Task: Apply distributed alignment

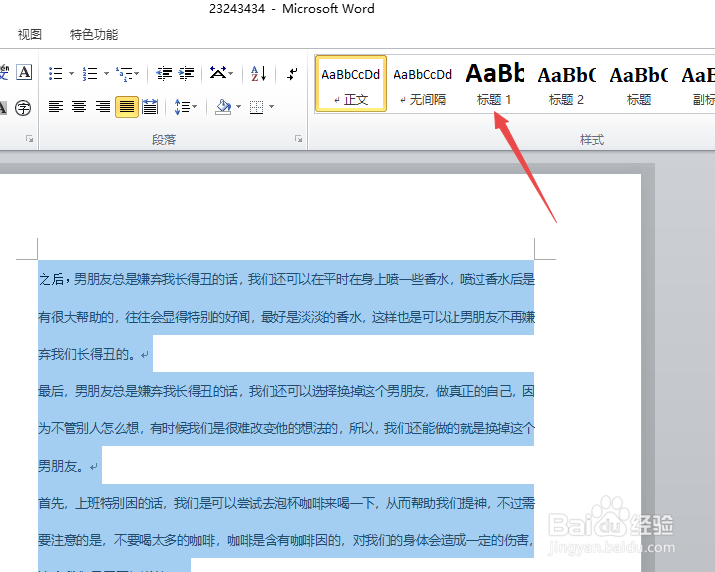Action: tap(150, 107)
